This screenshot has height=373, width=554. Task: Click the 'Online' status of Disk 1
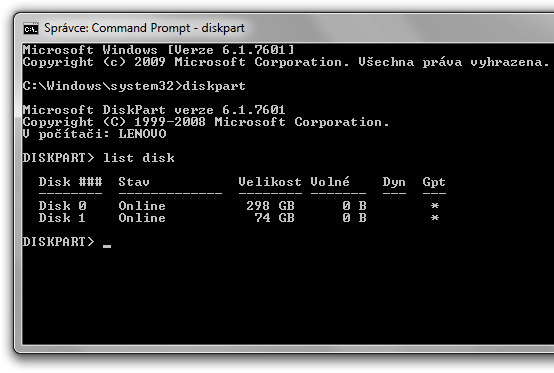pyautogui.click(x=142, y=218)
